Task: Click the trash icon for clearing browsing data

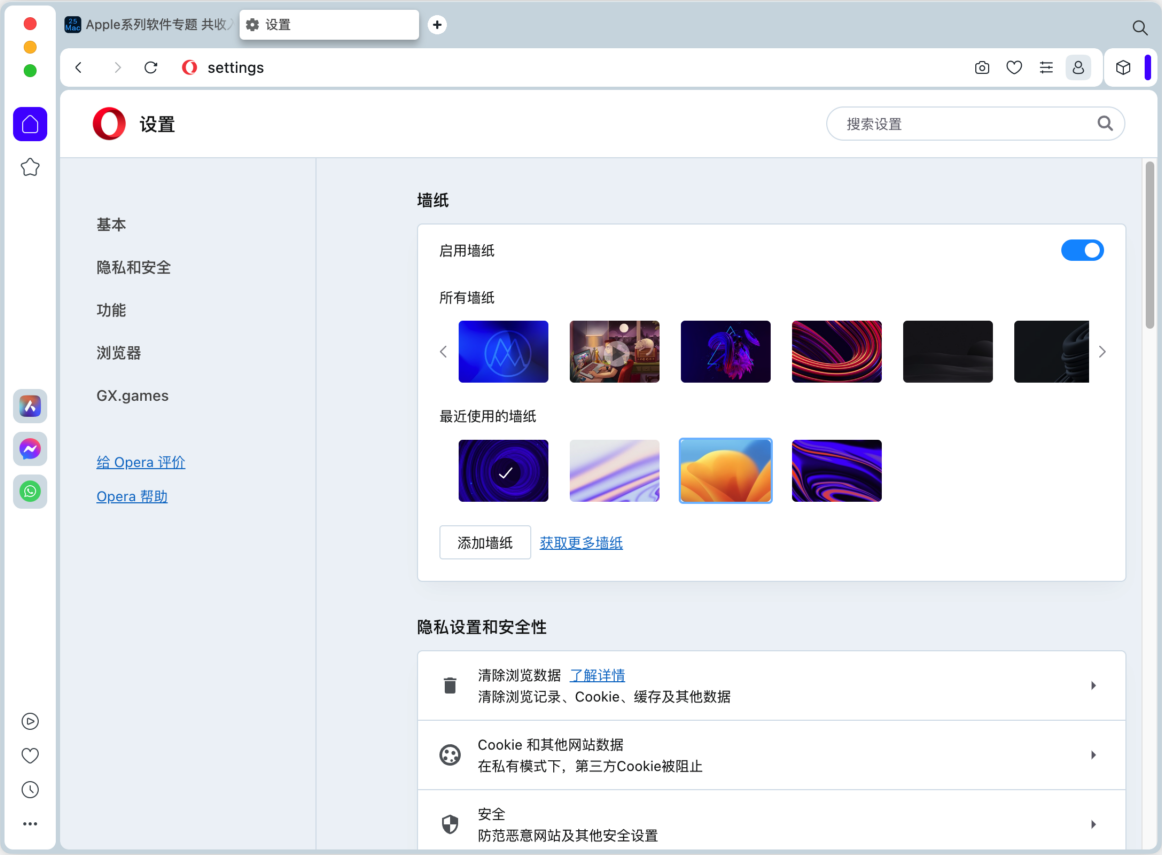Action: (450, 685)
